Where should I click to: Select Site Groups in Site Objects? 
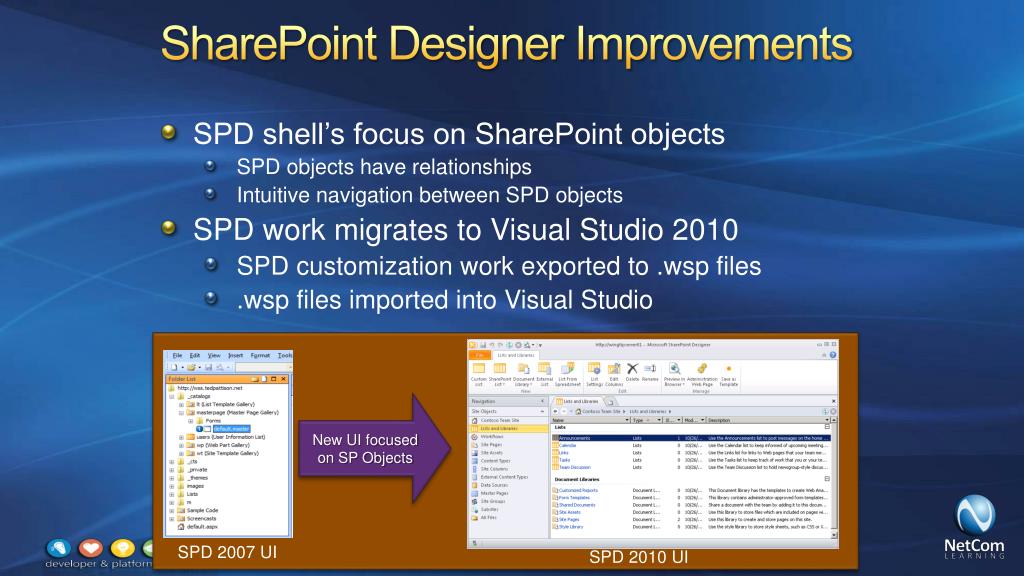tap(492, 502)
